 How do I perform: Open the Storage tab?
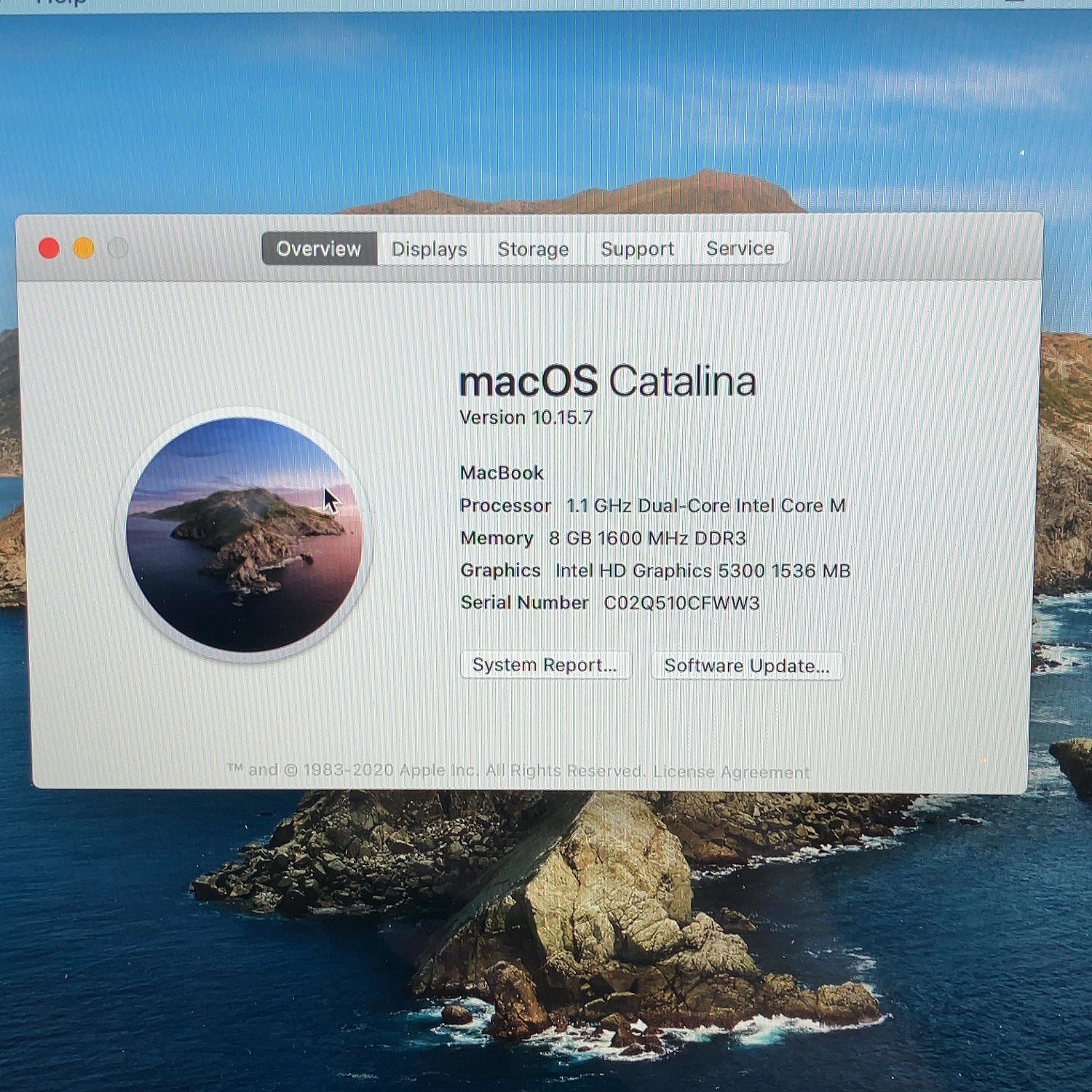click(534, 249)
